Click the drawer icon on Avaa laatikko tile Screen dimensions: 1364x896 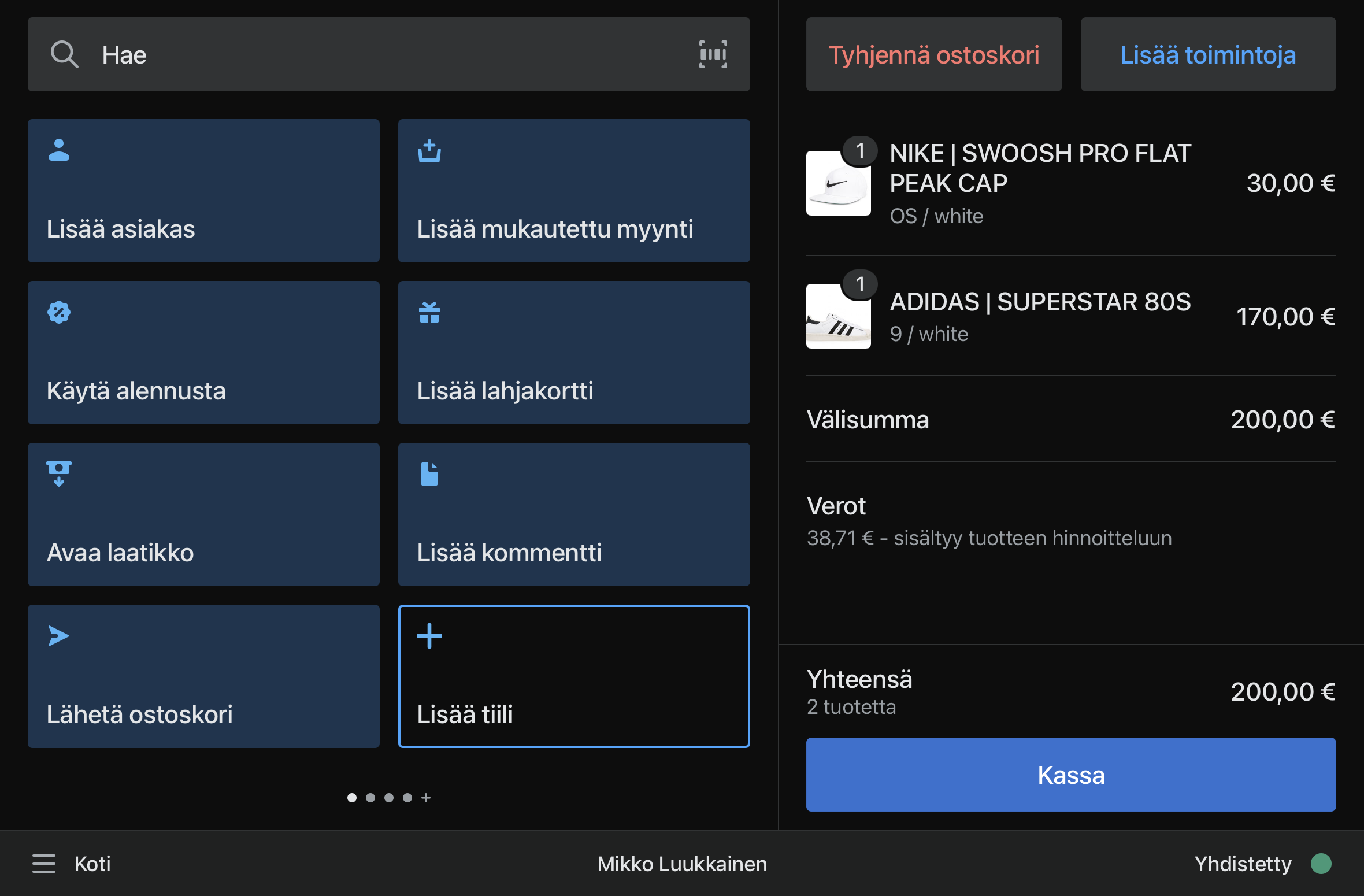click(59, 473)
